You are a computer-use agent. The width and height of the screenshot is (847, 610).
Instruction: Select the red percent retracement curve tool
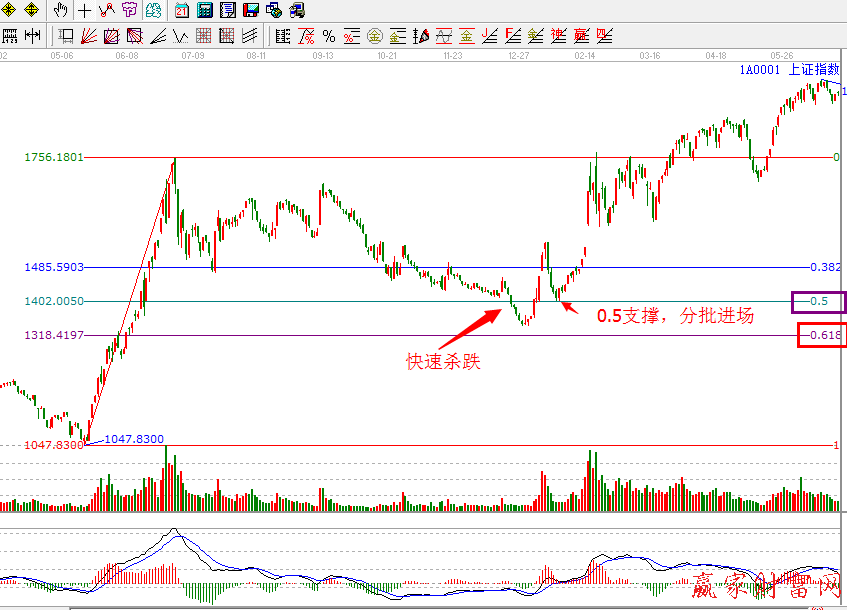tap(306, 36)
